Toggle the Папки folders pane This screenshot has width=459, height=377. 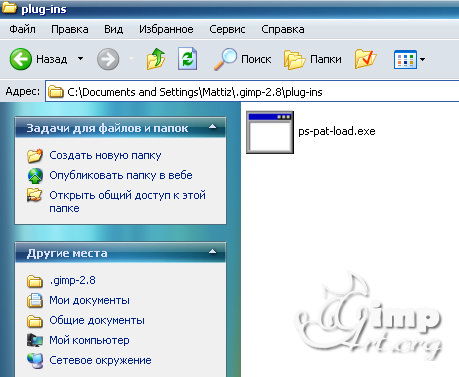(x=313, y=59)
